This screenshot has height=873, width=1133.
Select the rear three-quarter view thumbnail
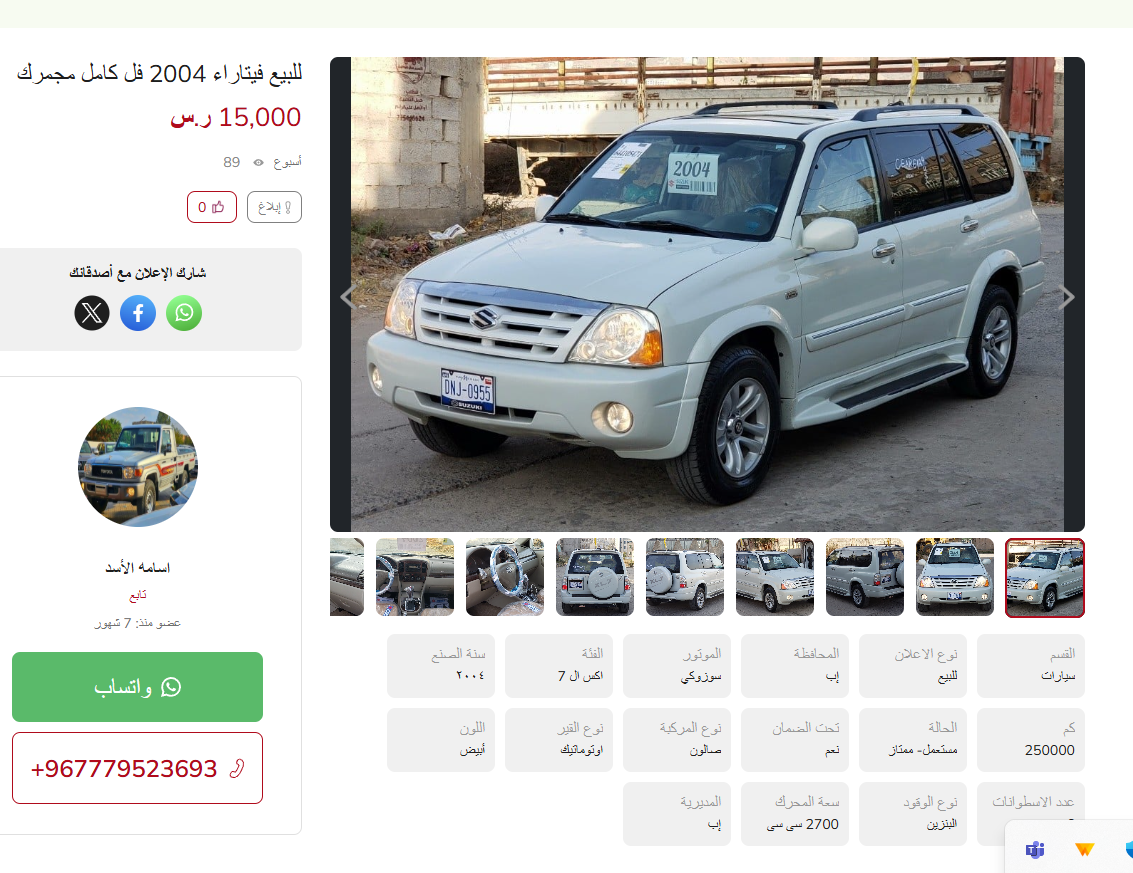click(685, 577)
